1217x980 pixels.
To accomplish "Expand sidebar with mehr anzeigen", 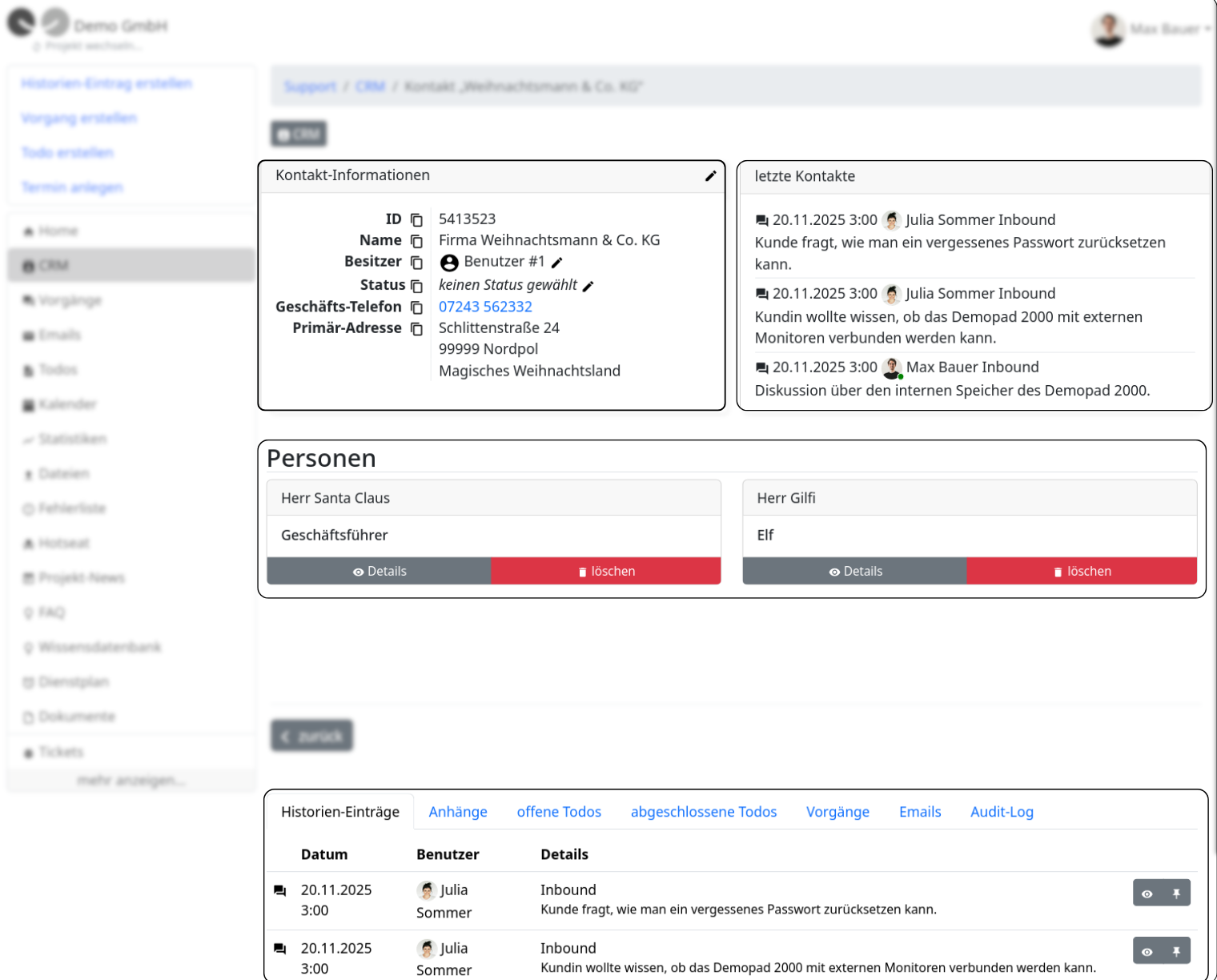I will point(131,780).
